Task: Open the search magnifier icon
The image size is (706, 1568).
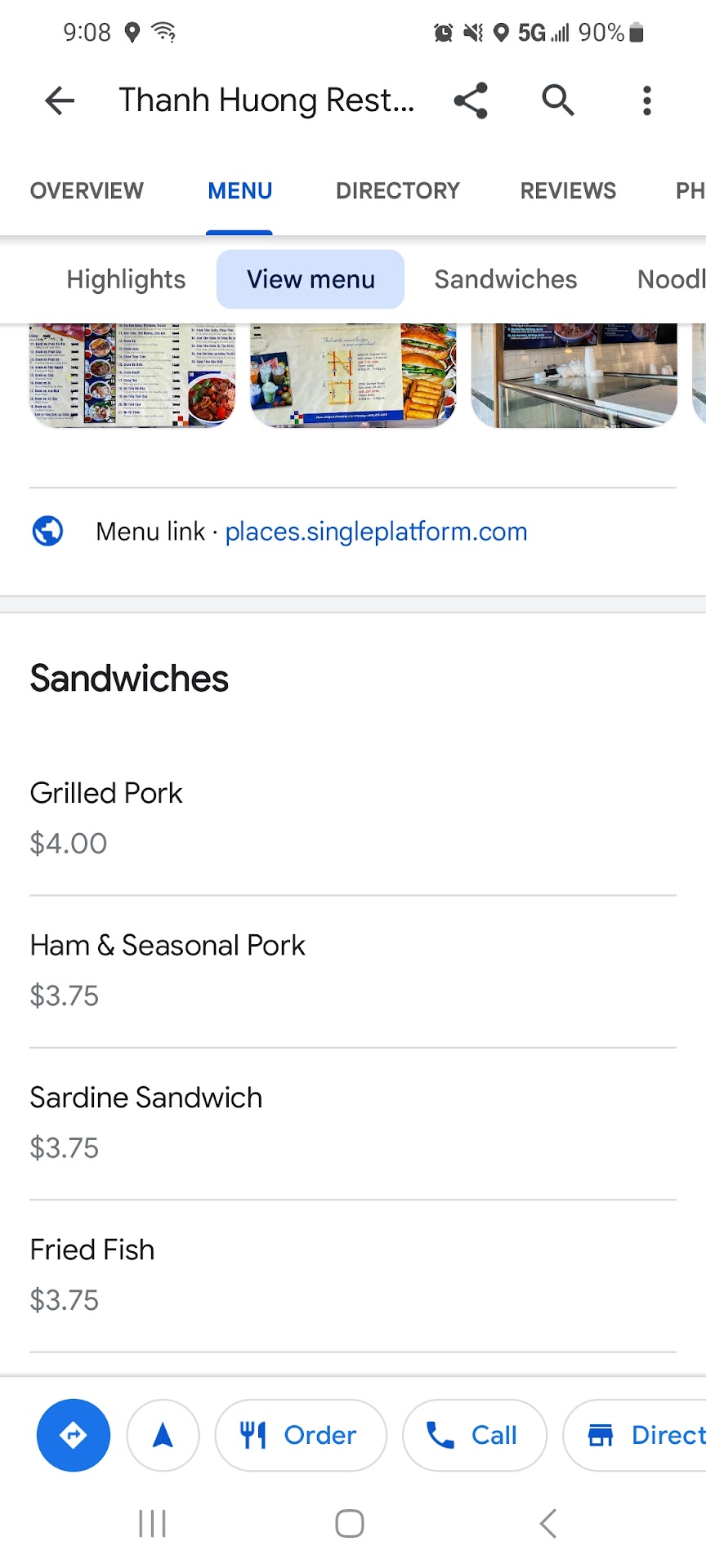Action: point(558,100)
